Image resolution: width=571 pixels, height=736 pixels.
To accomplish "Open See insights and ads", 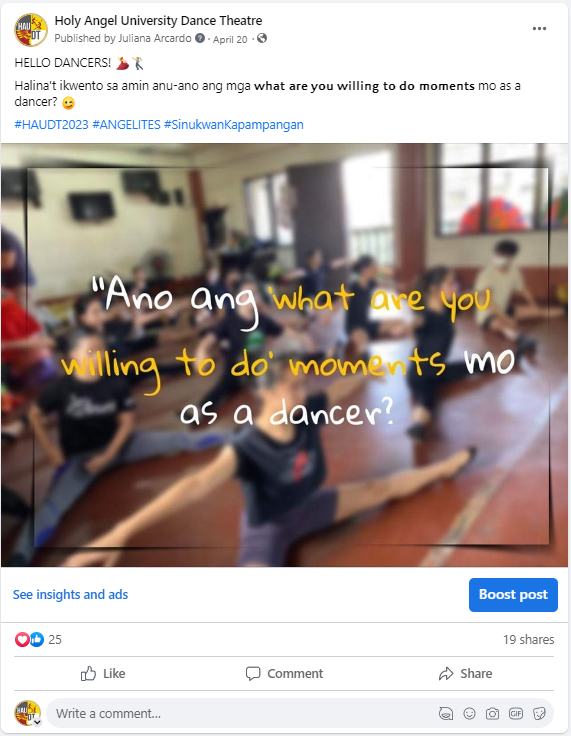I will 70,595.
